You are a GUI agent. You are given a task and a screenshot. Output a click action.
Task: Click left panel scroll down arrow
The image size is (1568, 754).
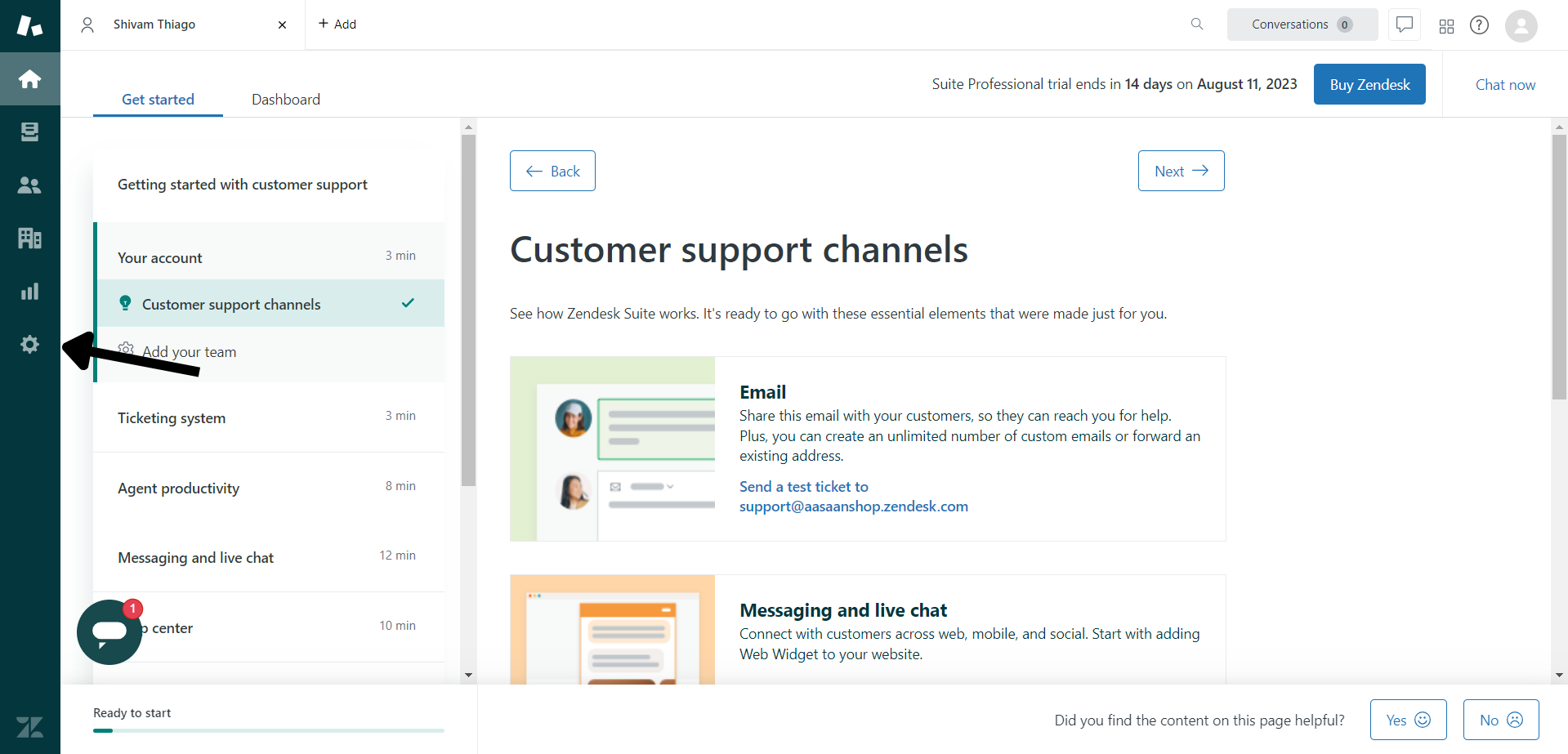tap(468, 675)
